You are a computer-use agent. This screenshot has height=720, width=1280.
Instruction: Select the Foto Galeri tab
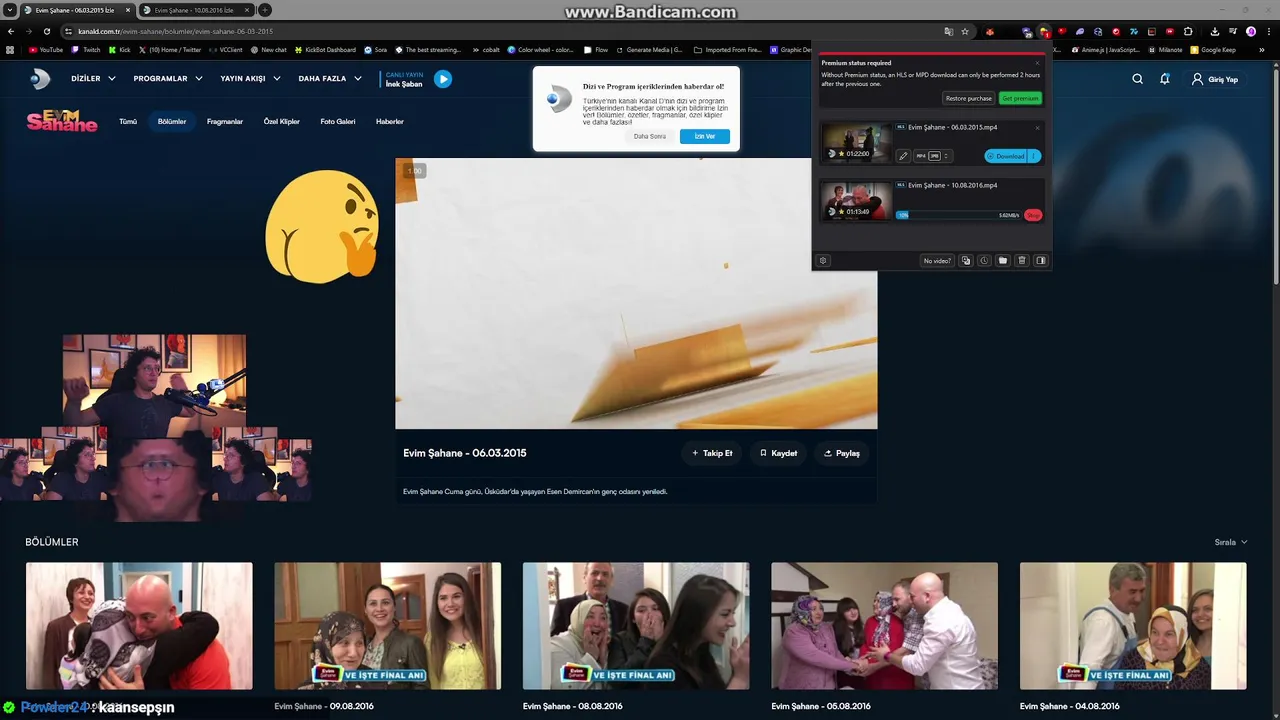[338, 121]
